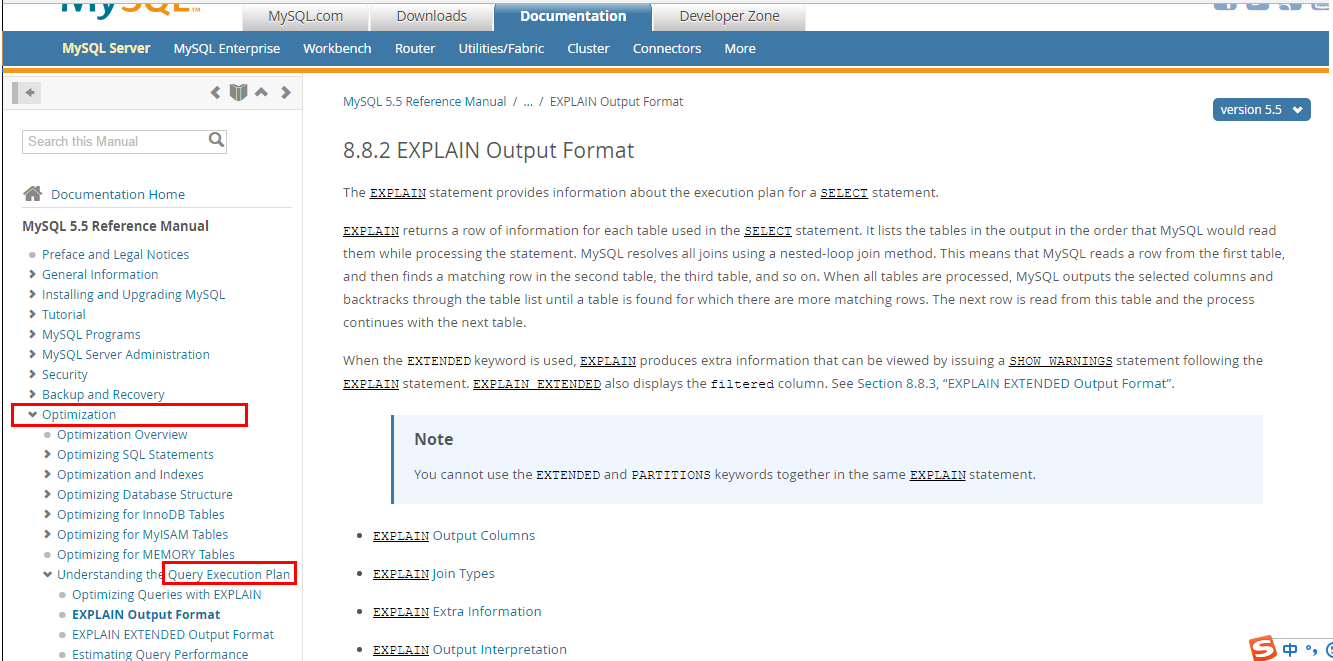Open MySQL Server in the blue menu

click(x=106, y=48)
